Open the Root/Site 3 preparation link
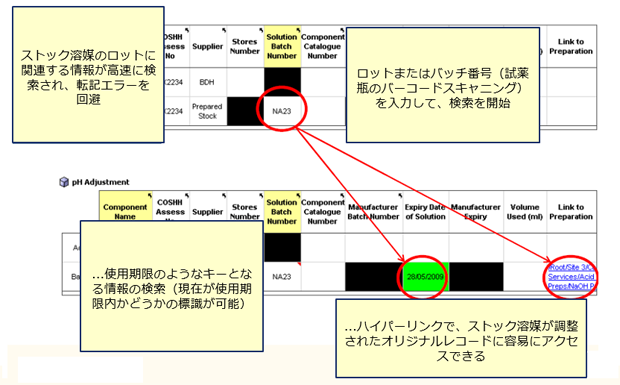This screenshot has height=385, width=620. (x=571, y=267)
